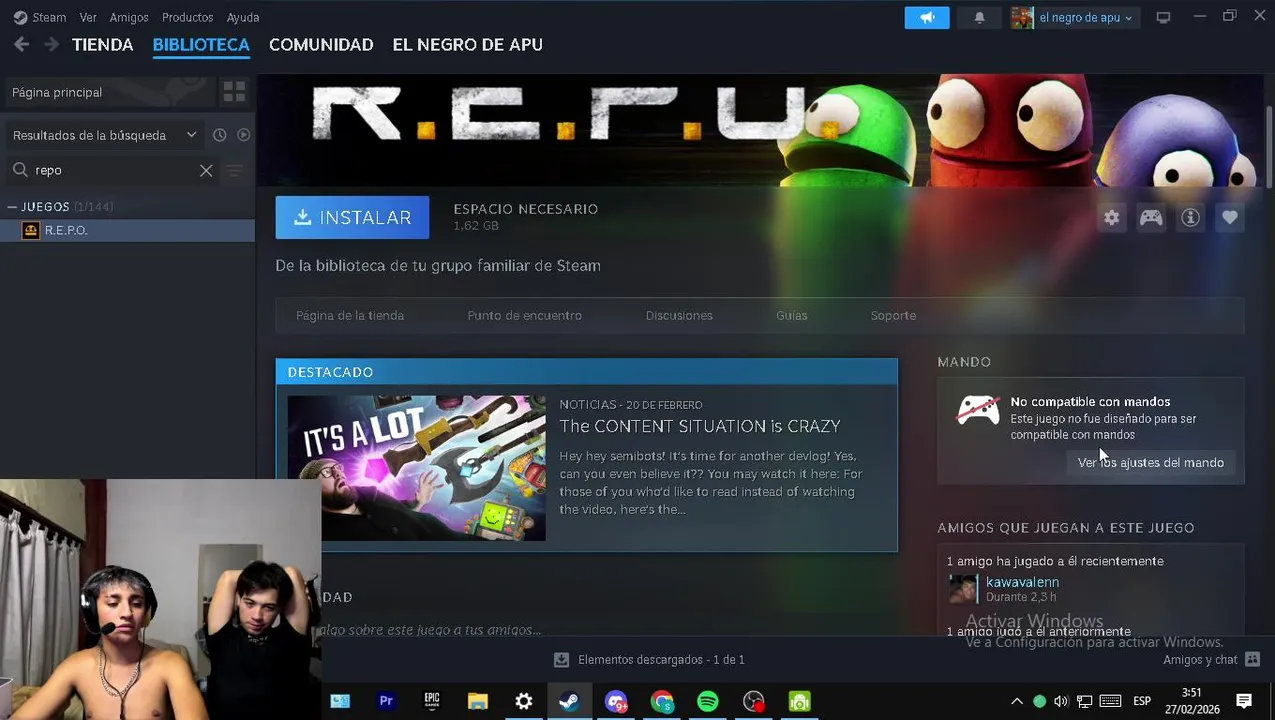Expand el negro de apu account dropdown
Image resolution: width=1275 pixels, height=720 pixels.
click(x=1074, y=18)
